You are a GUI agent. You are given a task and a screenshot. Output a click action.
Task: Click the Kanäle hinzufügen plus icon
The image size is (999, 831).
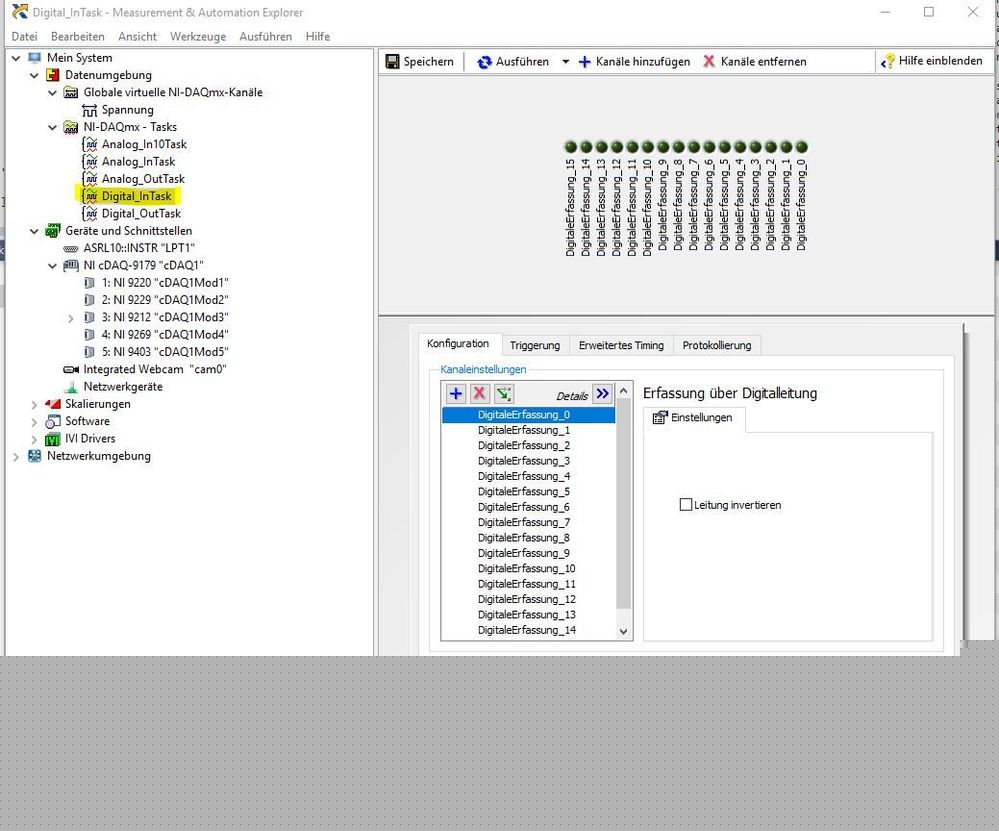tap(584, 62)
